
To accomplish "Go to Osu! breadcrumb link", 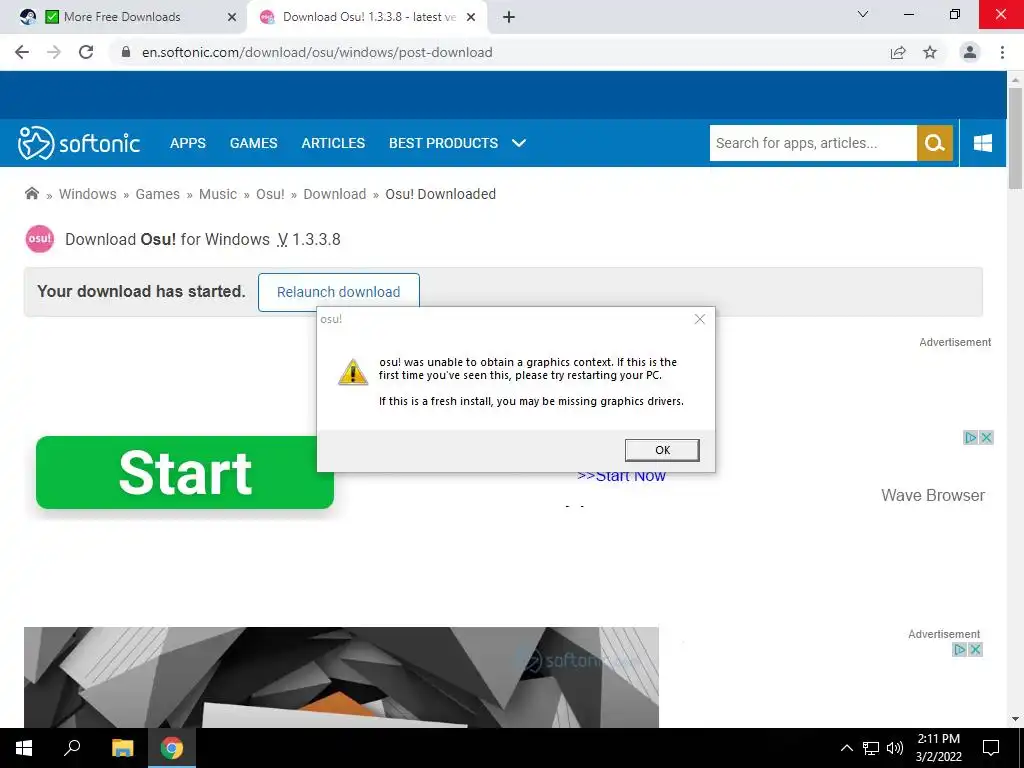I will [x=270, y=194].
